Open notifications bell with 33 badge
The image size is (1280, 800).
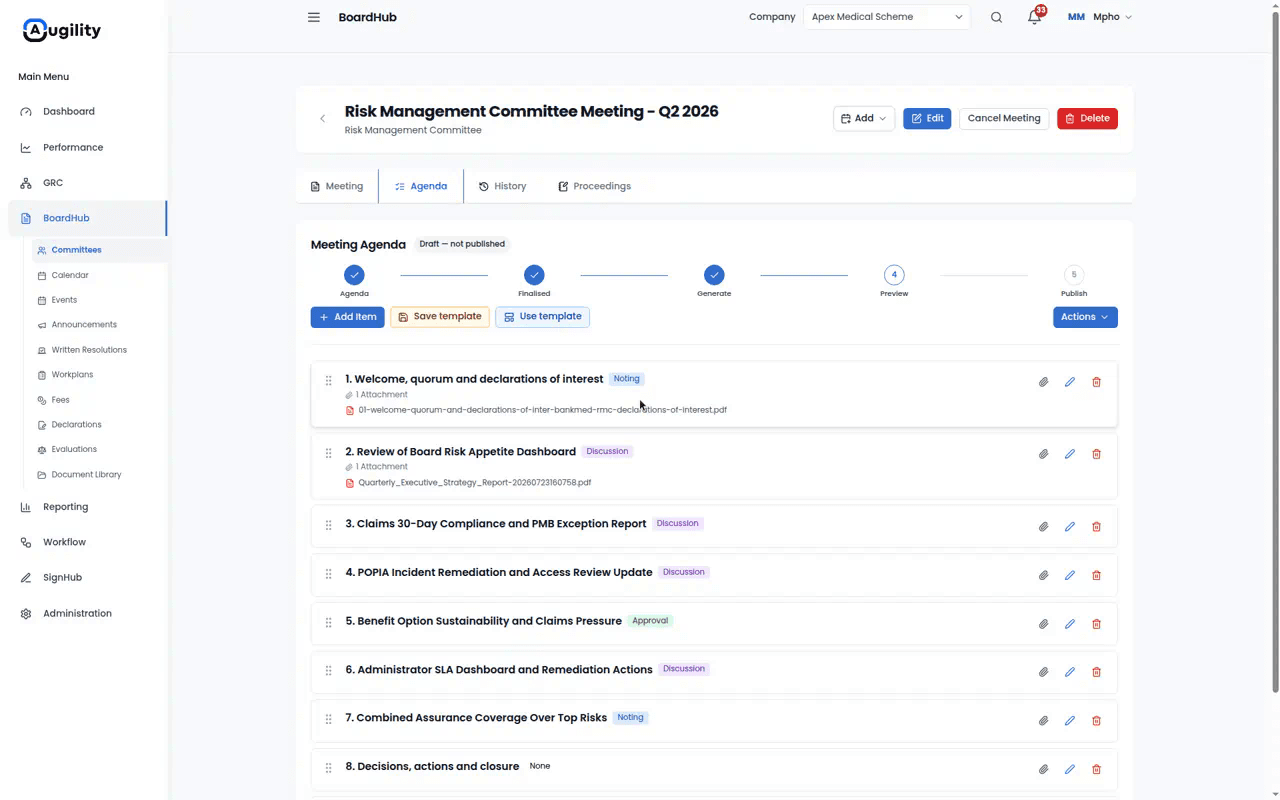[x=1035, y=16]
